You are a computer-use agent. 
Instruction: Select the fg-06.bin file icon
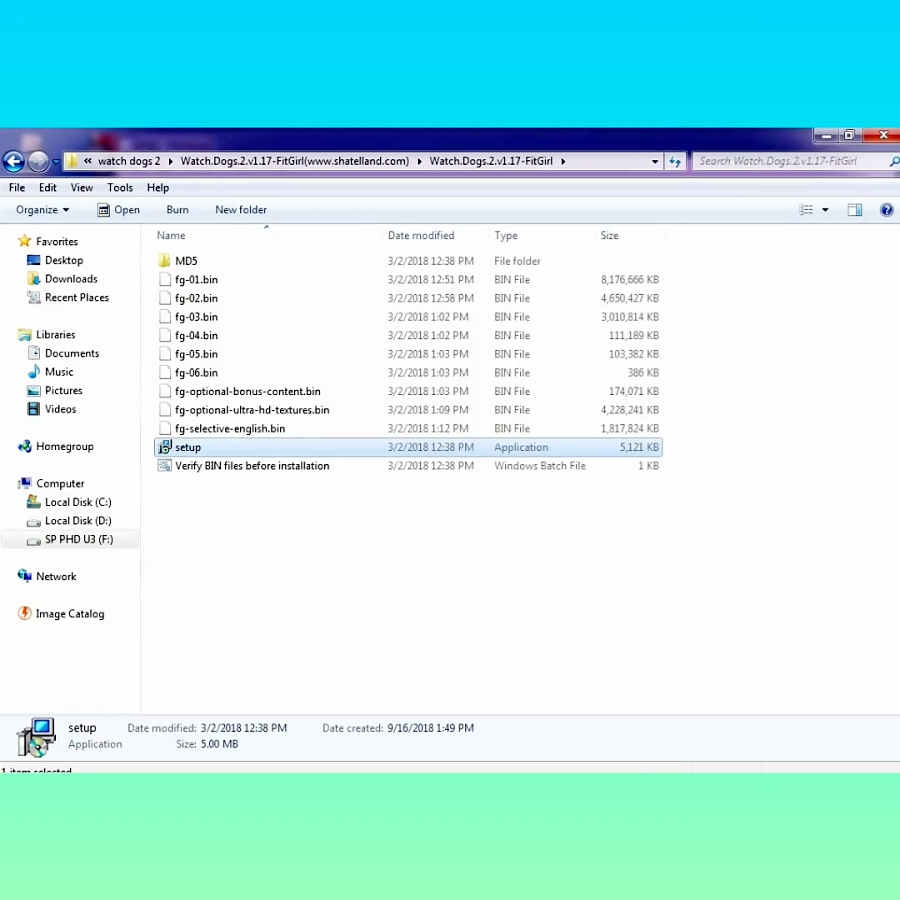click(x=165, y=373)
